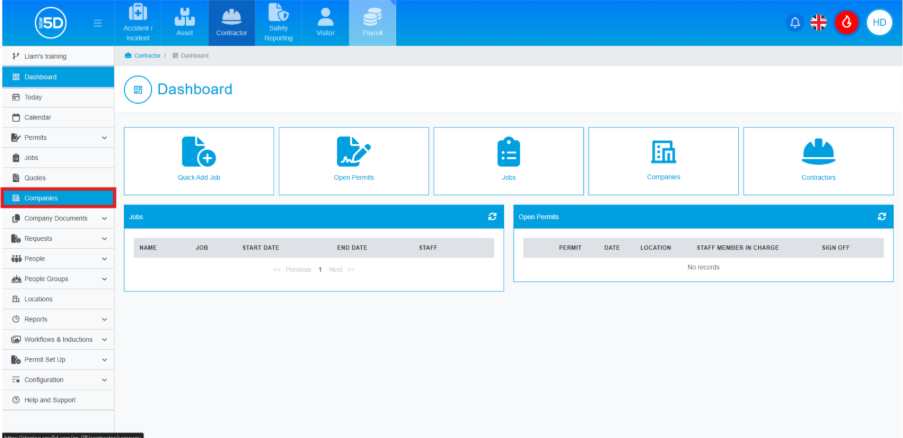Switch to the Safety Reporting module
This screenshot has height=438, width=903.
tap(278, 23)
